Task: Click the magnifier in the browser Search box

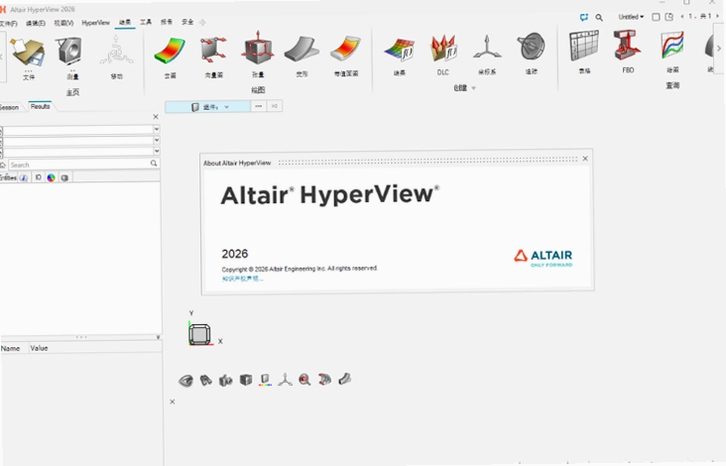Action: 154,163
